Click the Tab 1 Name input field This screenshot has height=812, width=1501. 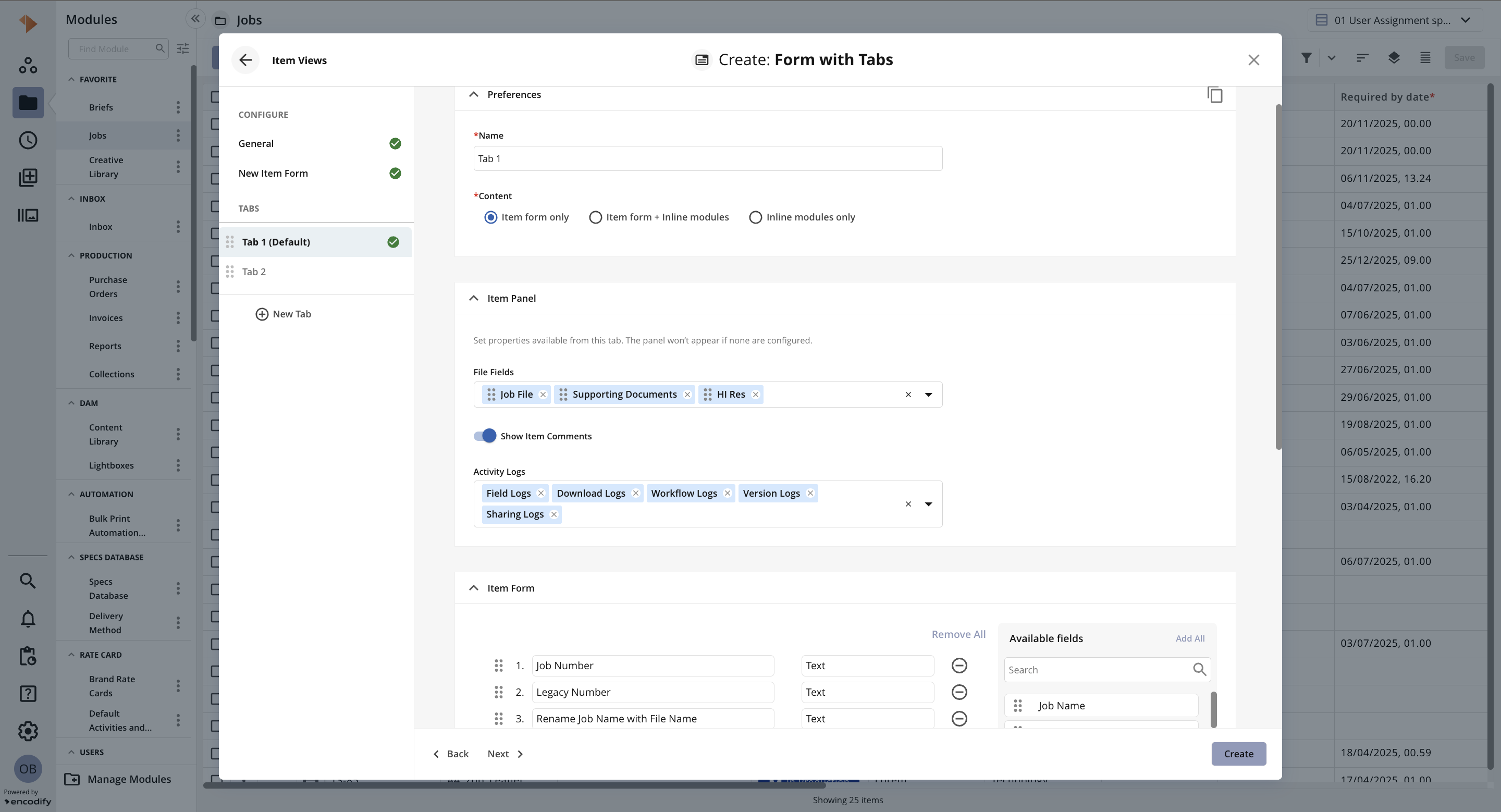[707, 158]
